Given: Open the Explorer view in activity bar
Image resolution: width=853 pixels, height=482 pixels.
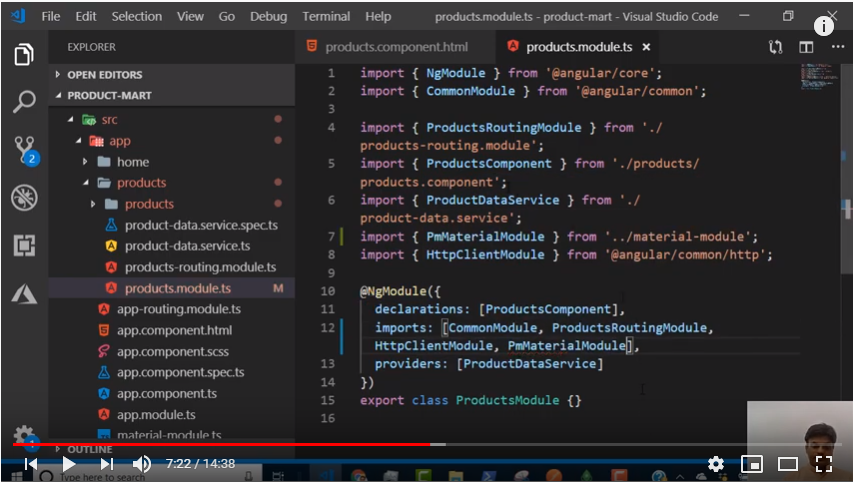Looking at the screenshot, I should click(x=24, y=55).
